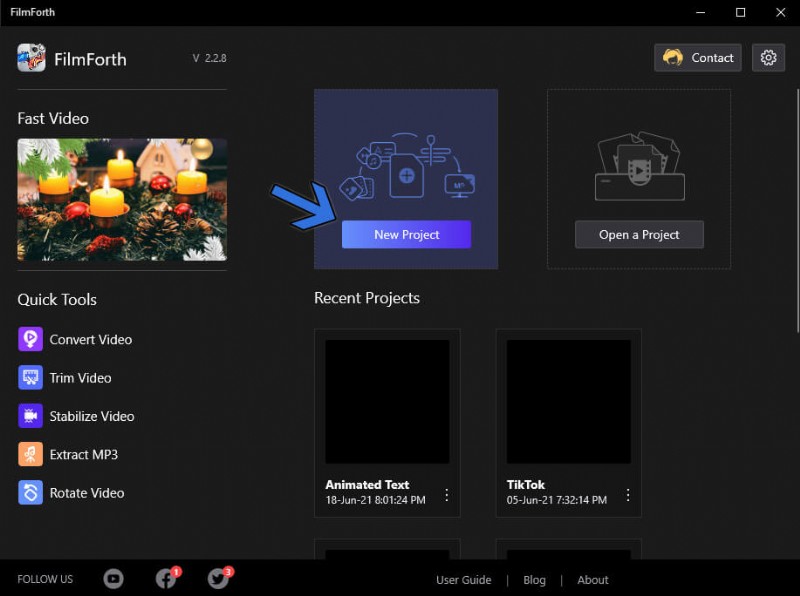
Task: Open the Trim Video tool icon
Action: 30,378
